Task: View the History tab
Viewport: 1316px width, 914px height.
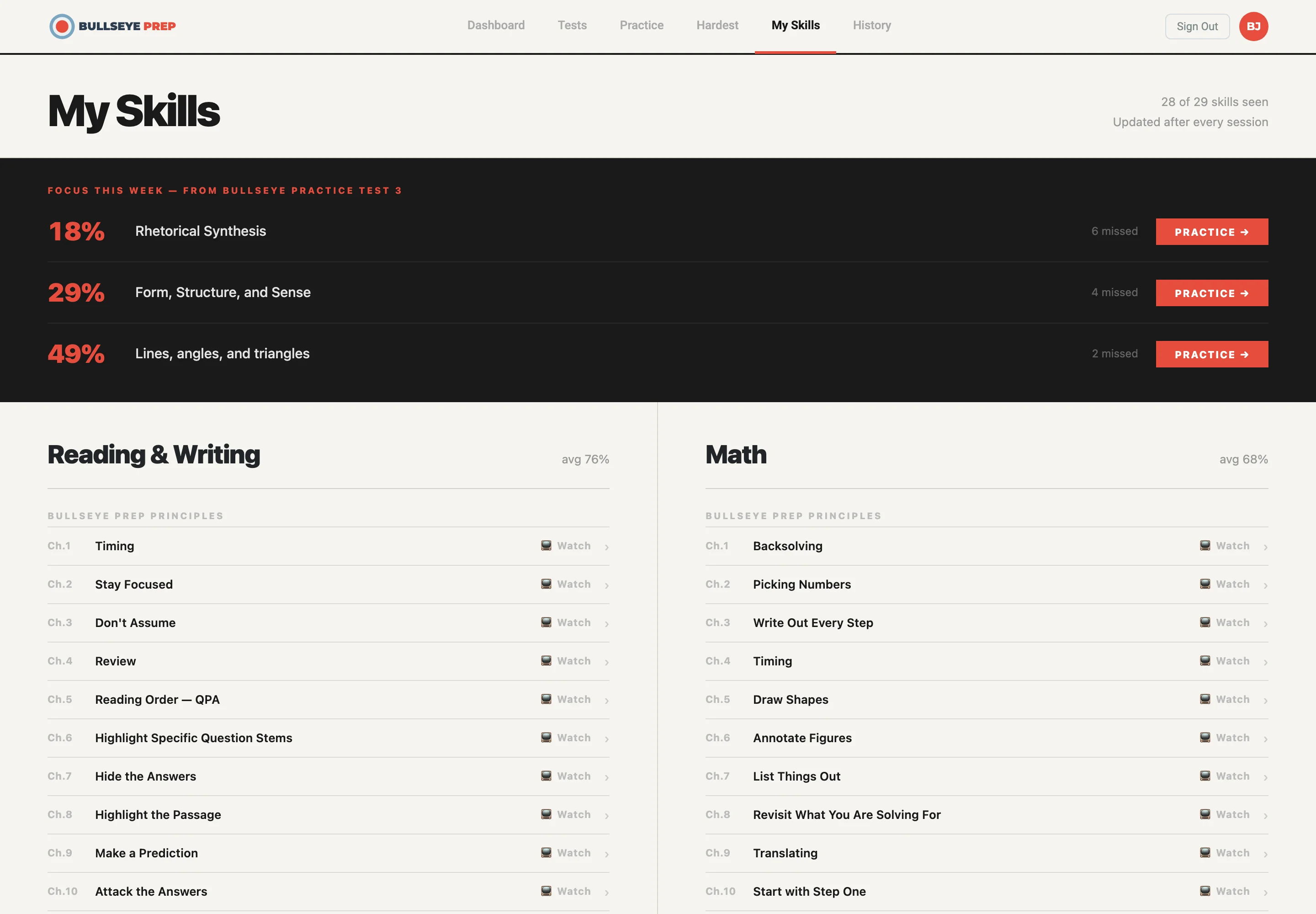Action: click(871, 25)
